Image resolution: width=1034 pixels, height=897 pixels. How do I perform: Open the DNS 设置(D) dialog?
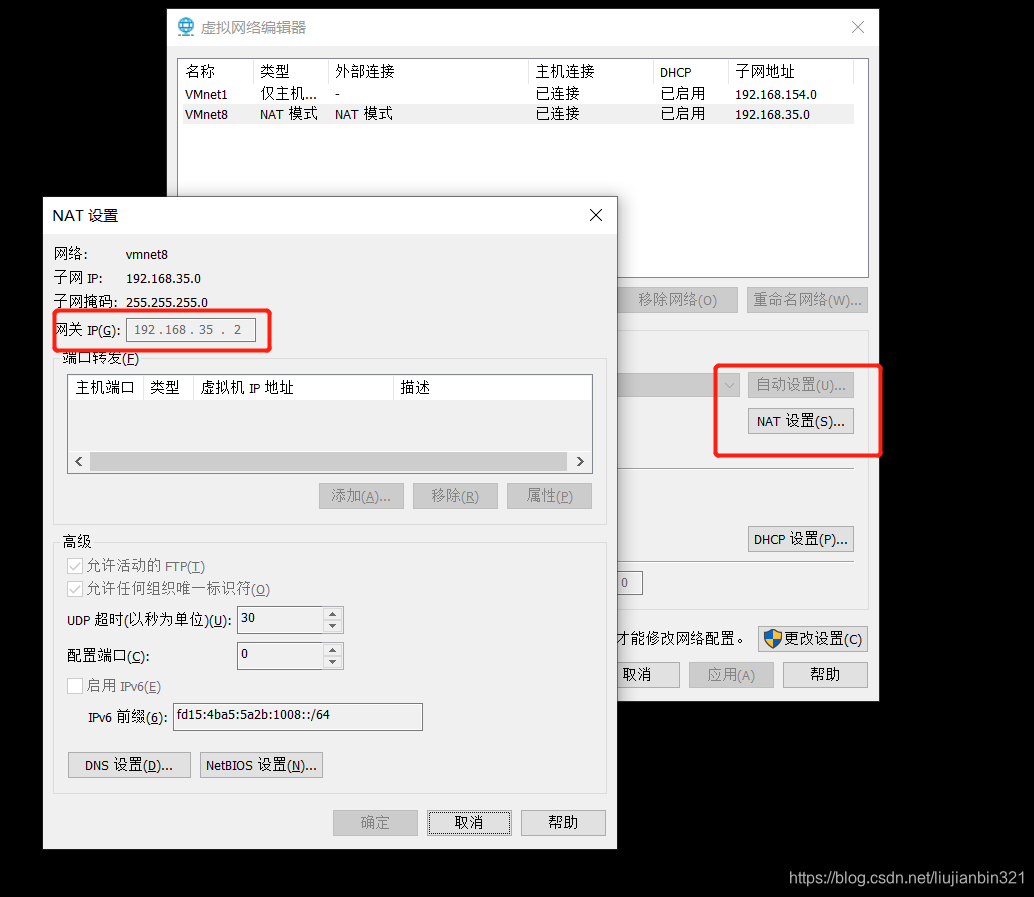128,764
